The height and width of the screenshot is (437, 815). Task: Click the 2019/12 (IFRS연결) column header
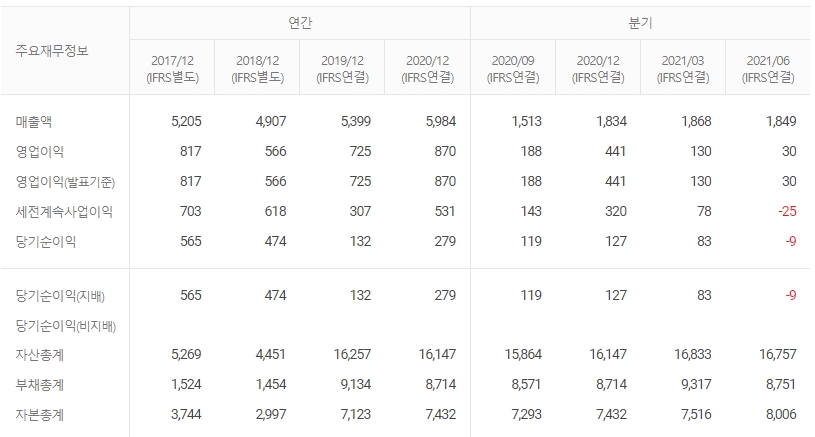[343, 69]
